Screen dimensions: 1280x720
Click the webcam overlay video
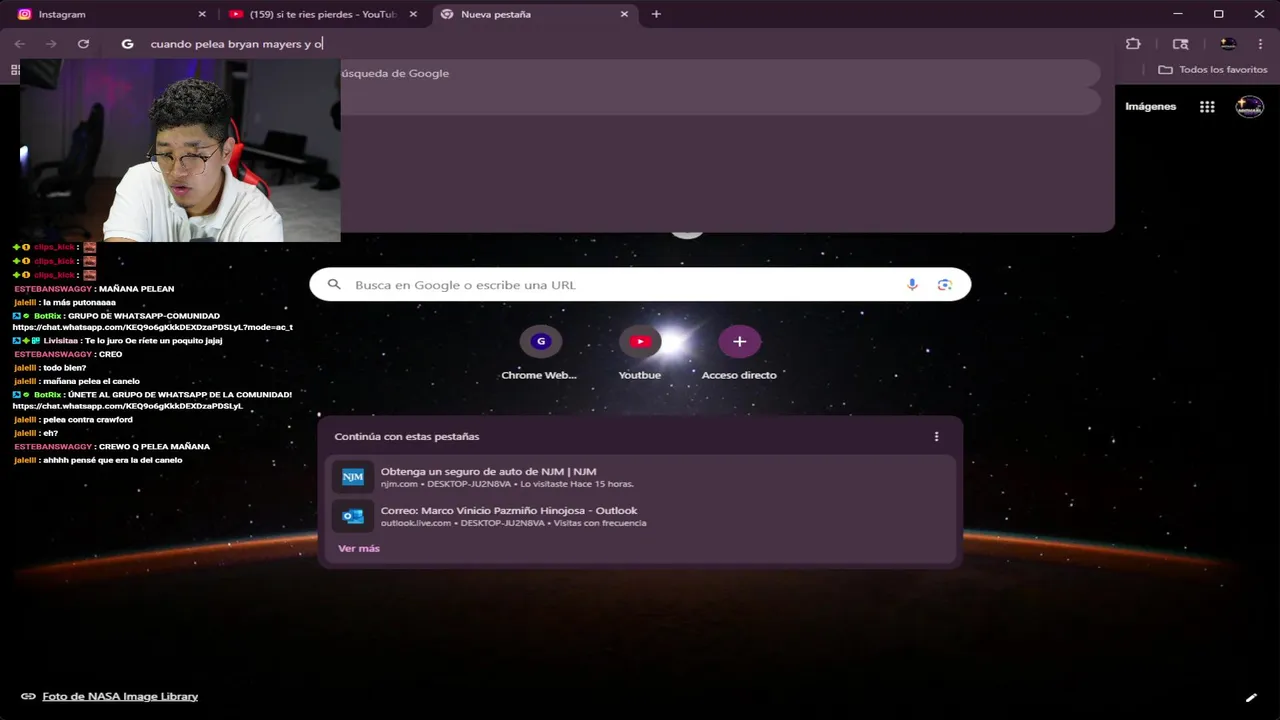(x=180, y=150)
